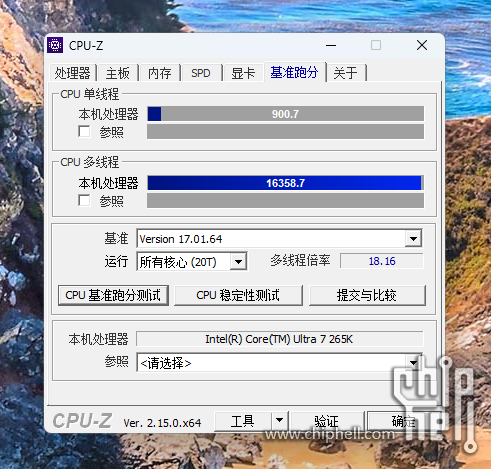Click the multi-thread 16358.7 score bar
This screenshot has width=491, height=469.
[x=285, y=183]
